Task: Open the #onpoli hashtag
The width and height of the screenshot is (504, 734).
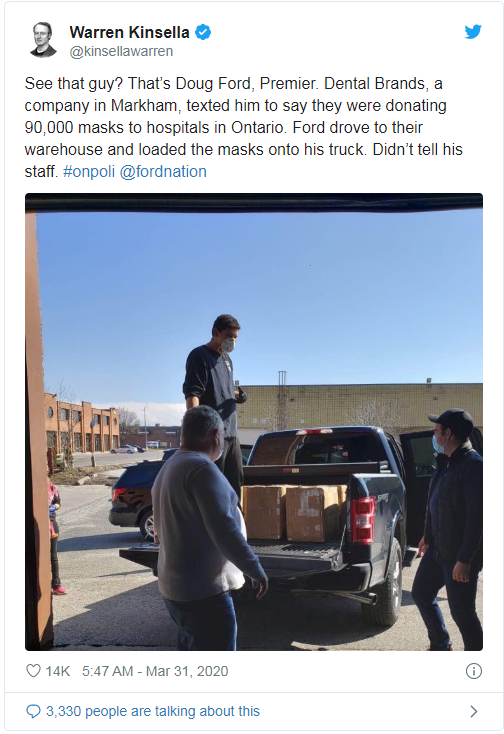Action: pos(89,171)
